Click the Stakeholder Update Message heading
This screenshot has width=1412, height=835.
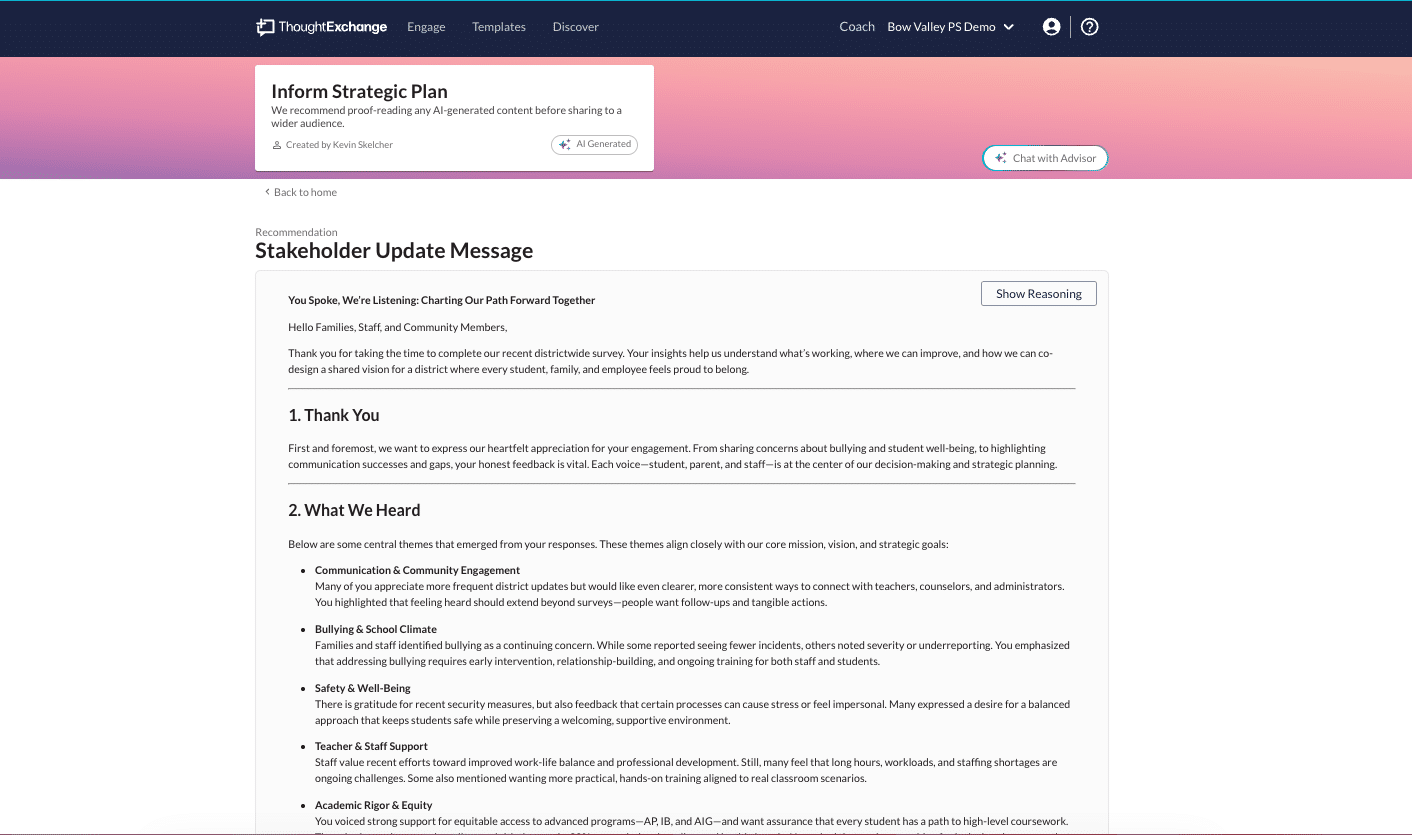click(x=394, y=251)
